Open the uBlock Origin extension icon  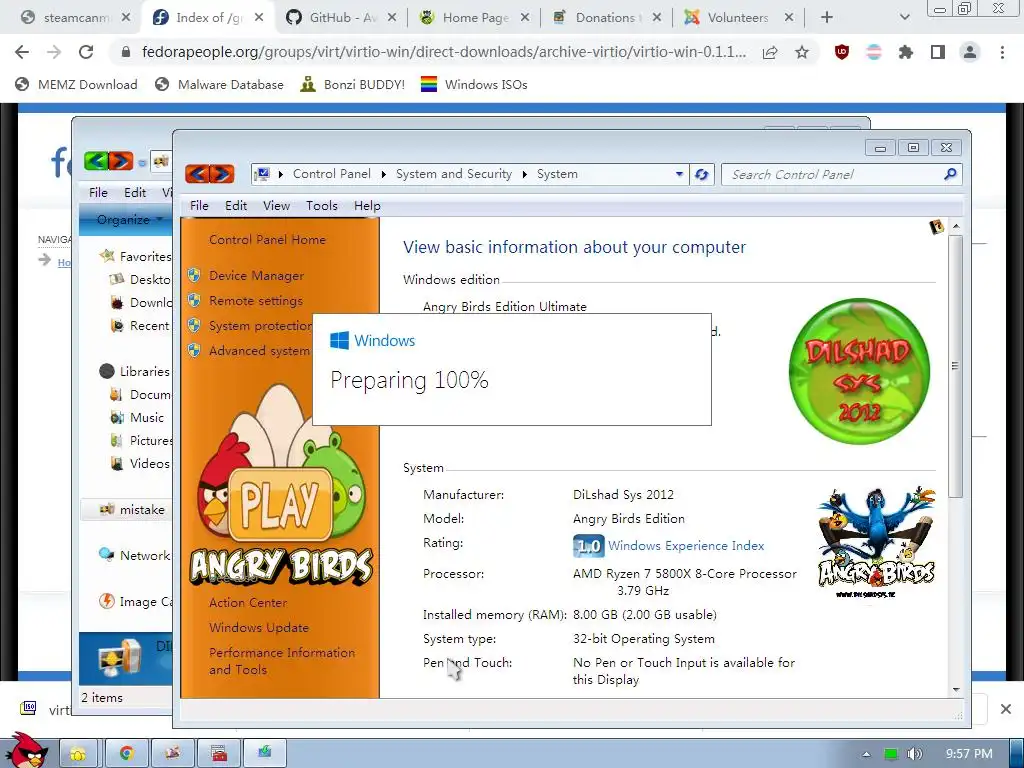(842, 52)
